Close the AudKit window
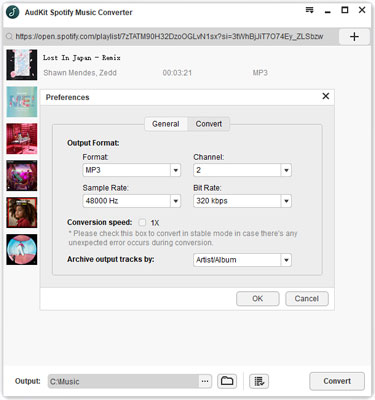Image resolution: width=375 pixels, height=400 pixels. click(x=362, y=10)
